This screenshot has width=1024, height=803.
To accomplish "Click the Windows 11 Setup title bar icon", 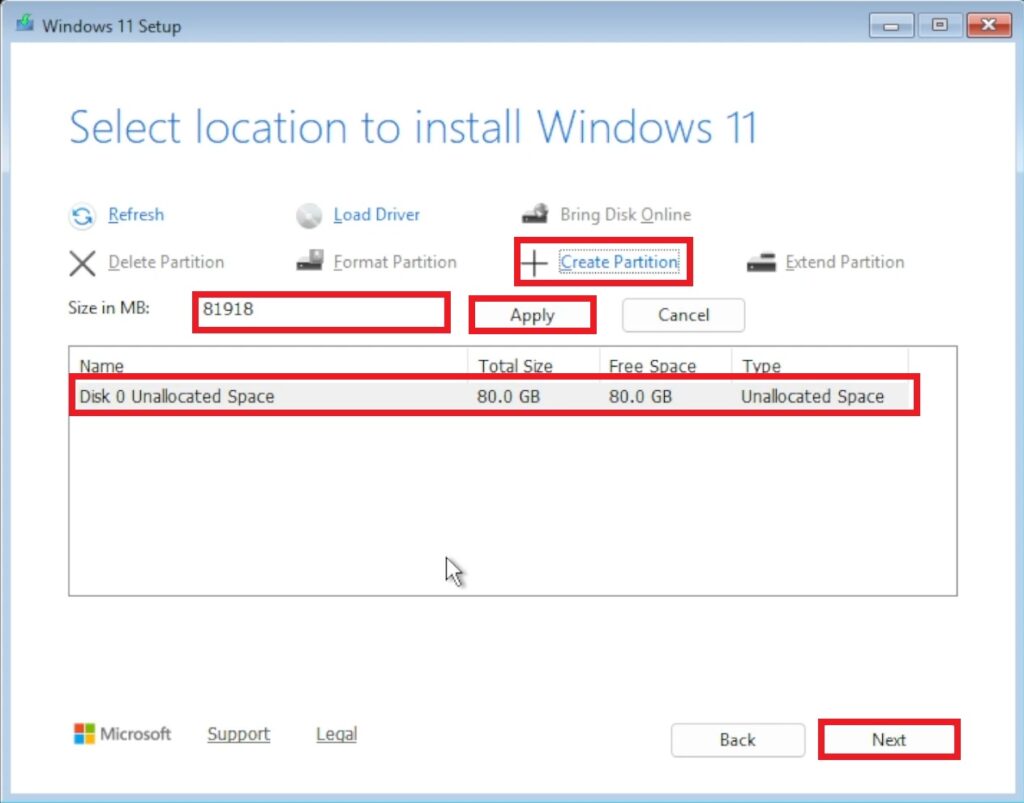I will [25, 26].
